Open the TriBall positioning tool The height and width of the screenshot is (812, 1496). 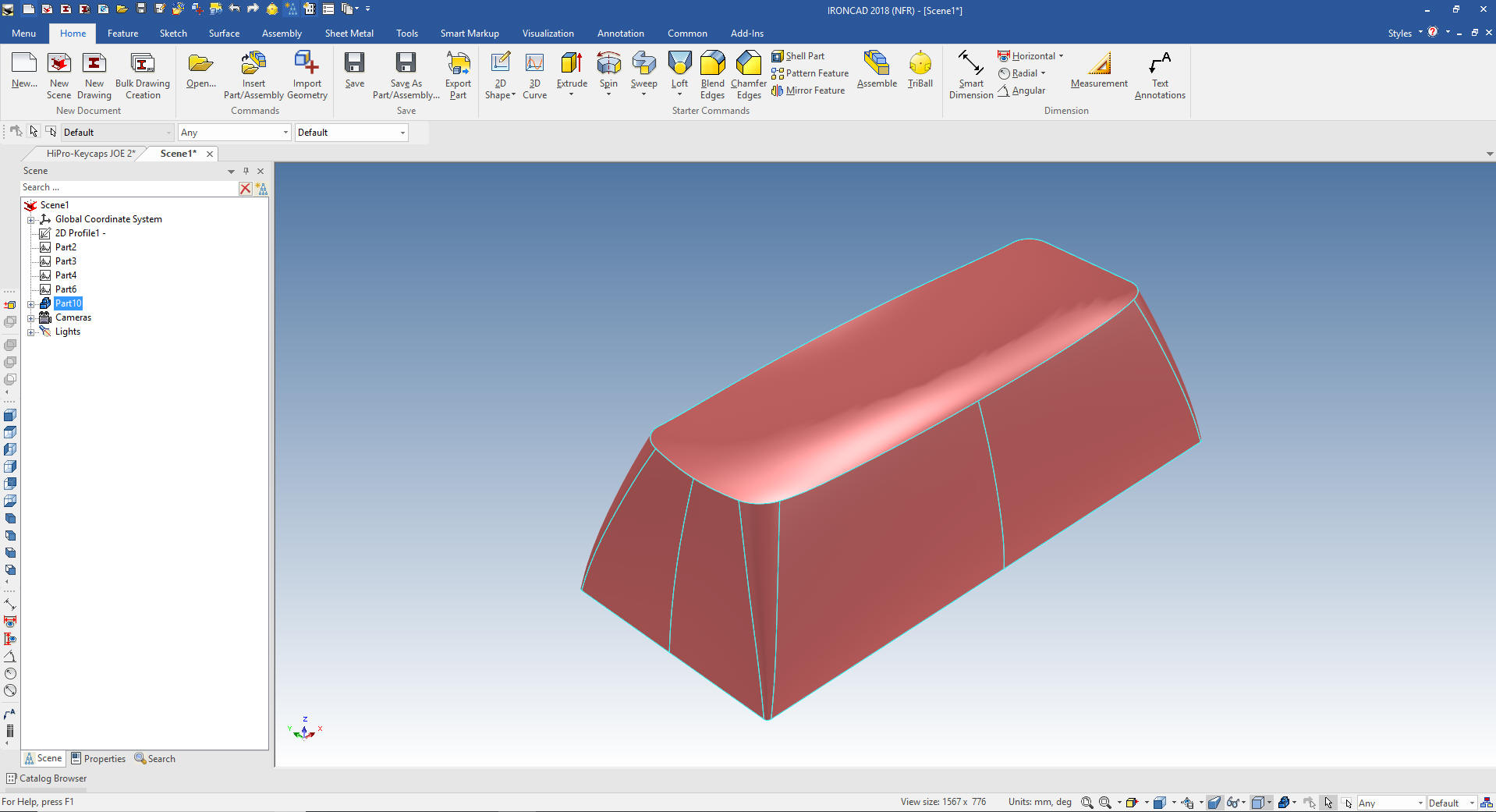[x=920, y=64]
